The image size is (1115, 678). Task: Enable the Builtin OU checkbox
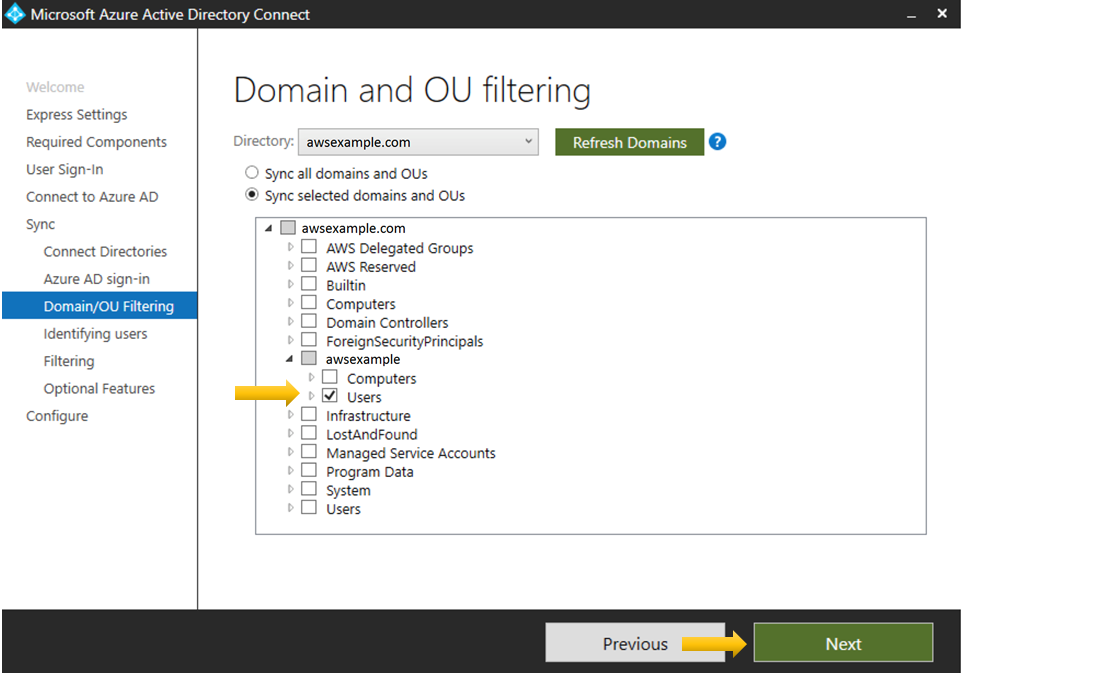(x=308, y=284)
